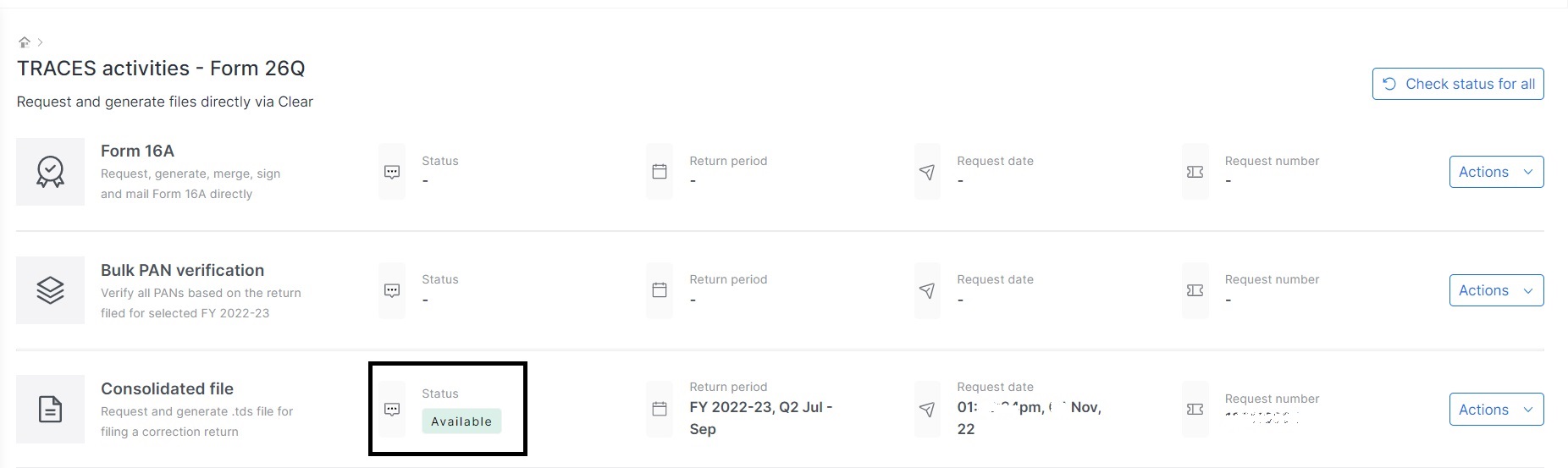Click the home breadcrumb icon
Image resolution: width=1568 pixels, height=468 pixels.
click(x=24, y=41)
